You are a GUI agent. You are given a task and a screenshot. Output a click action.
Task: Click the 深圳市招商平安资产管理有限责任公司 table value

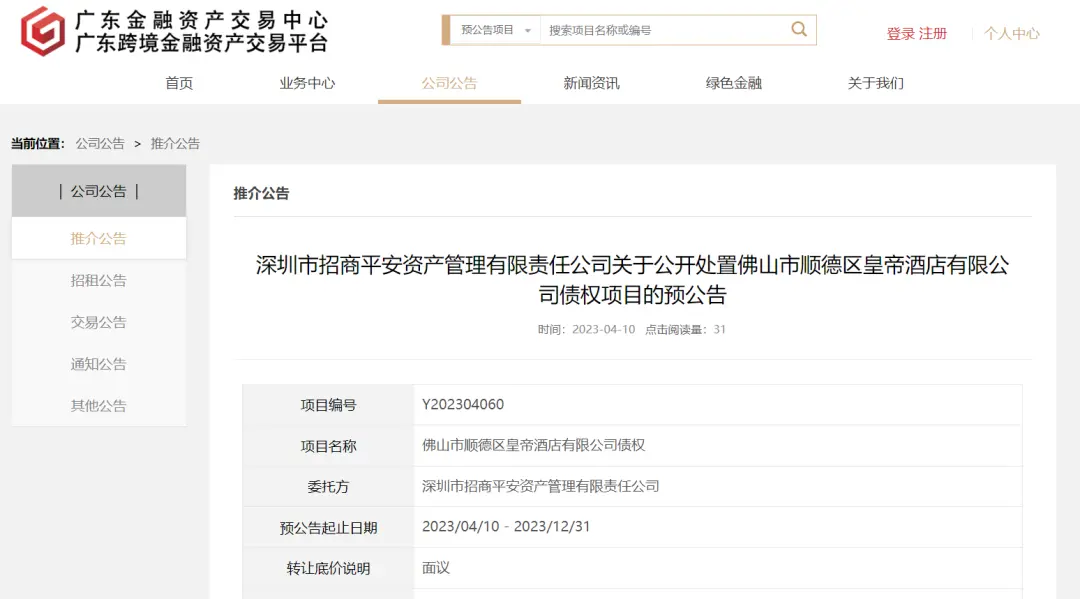point(540,486)
